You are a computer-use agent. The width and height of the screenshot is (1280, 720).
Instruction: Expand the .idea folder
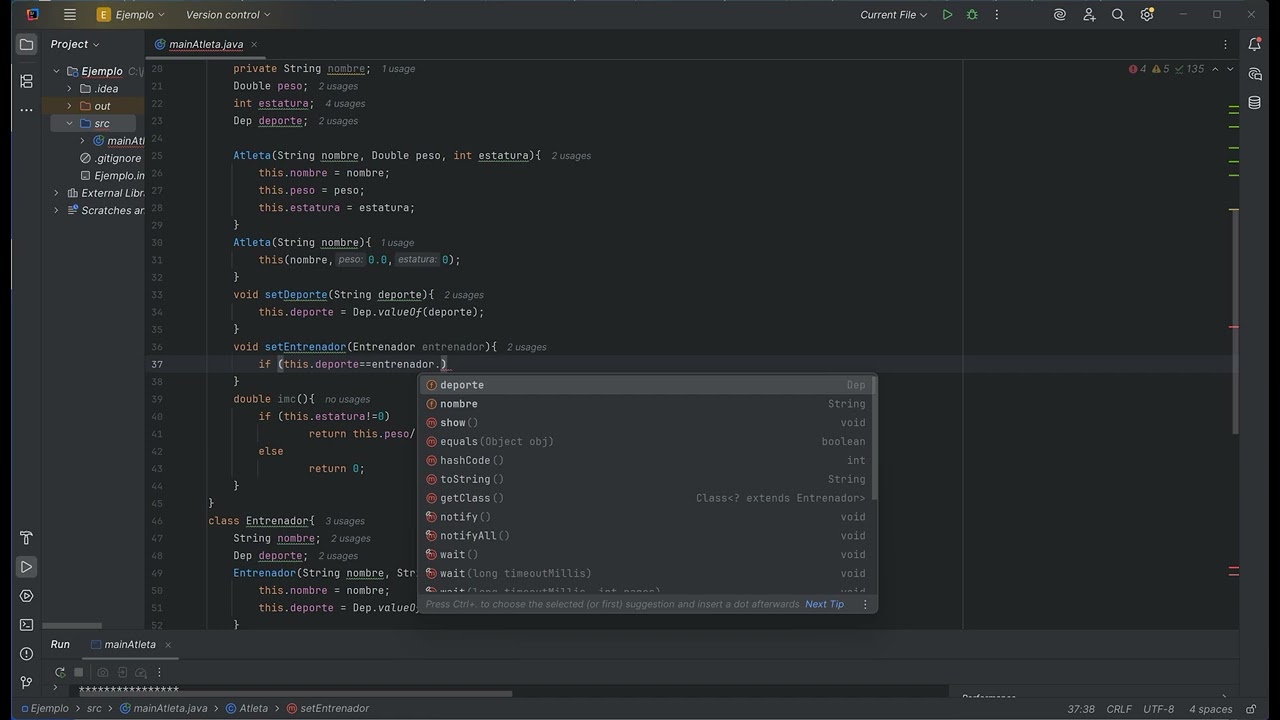tap(70, 89)
